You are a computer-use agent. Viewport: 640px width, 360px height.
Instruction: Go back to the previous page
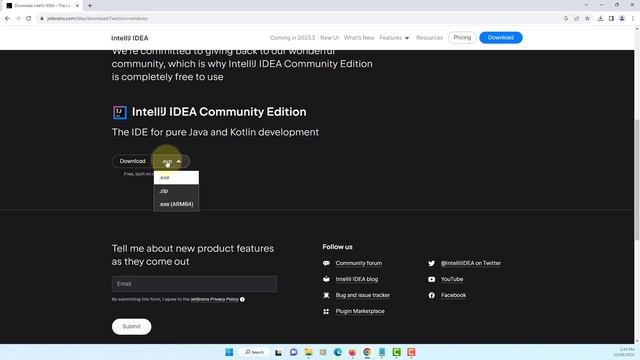(x=7, y=18)
